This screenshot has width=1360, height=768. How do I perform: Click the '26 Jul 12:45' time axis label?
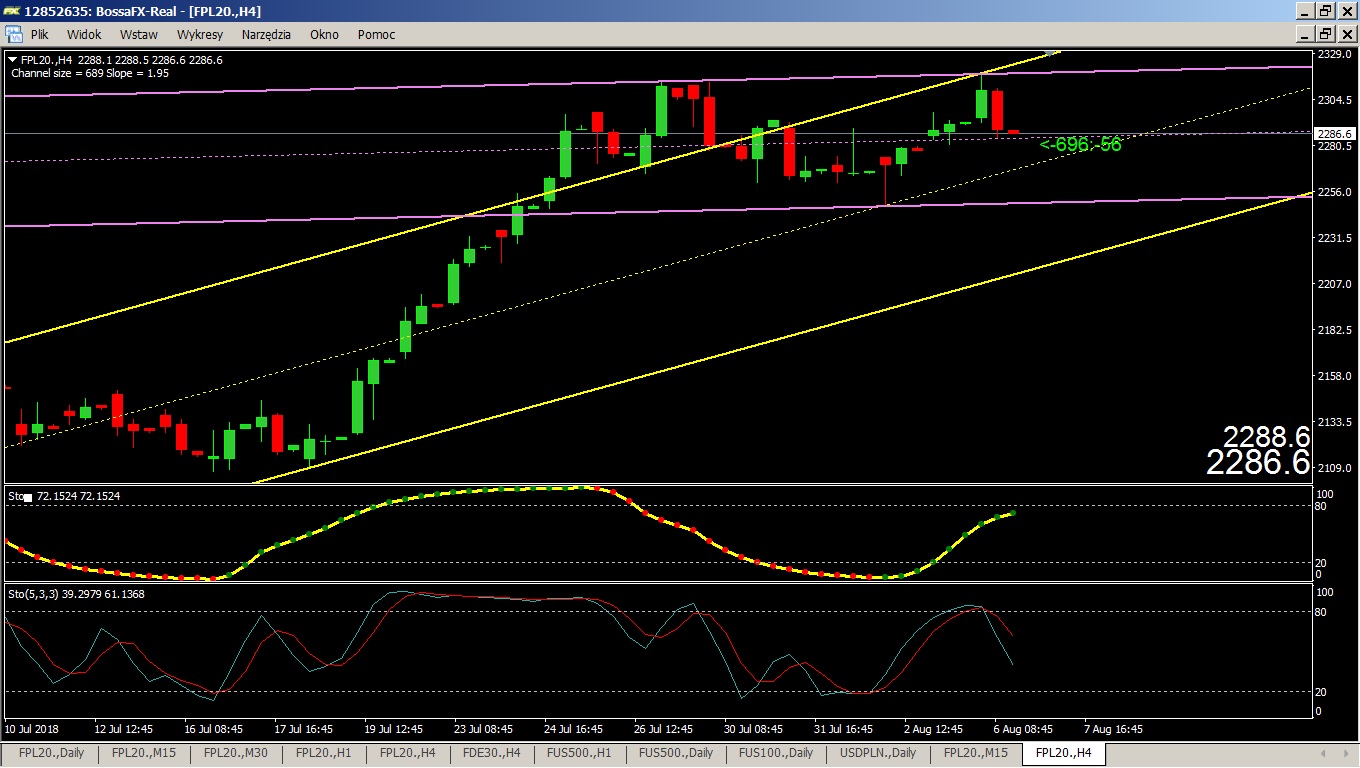pyautogui.click(x=664, y=729)
